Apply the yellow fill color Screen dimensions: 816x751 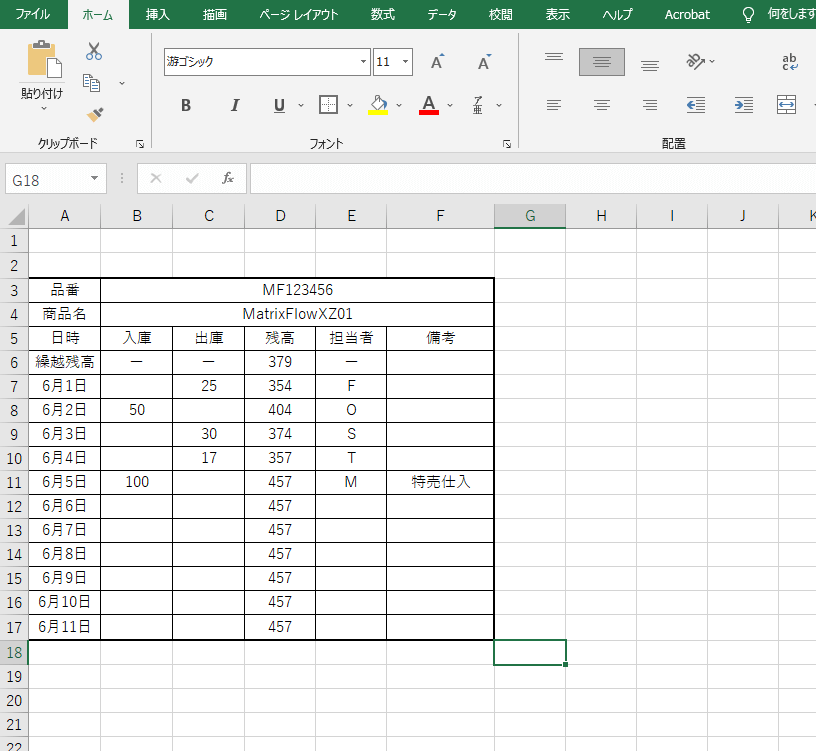pyautogui.click(x=378, y=105)
